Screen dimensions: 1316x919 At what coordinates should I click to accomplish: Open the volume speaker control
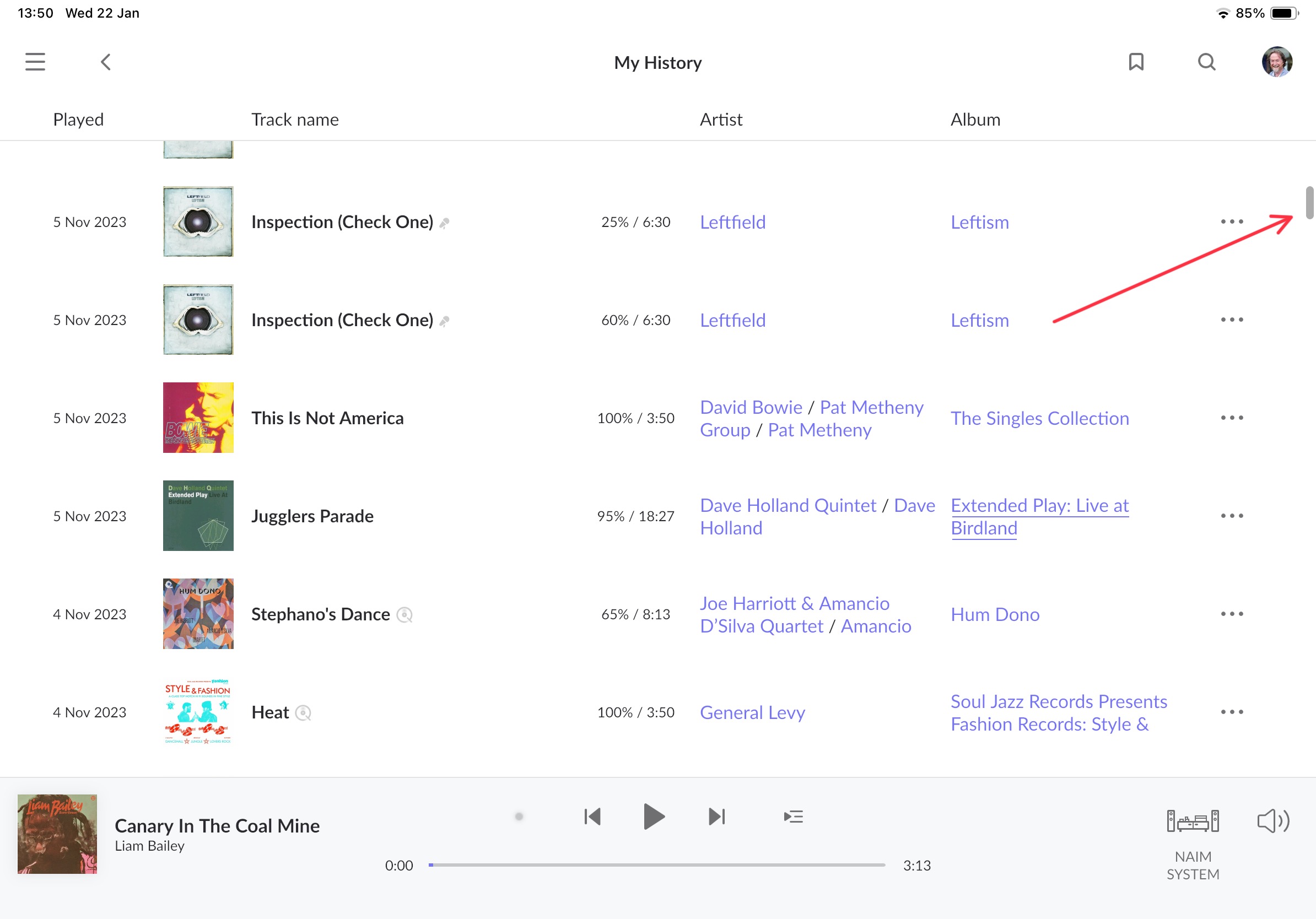1272,821
